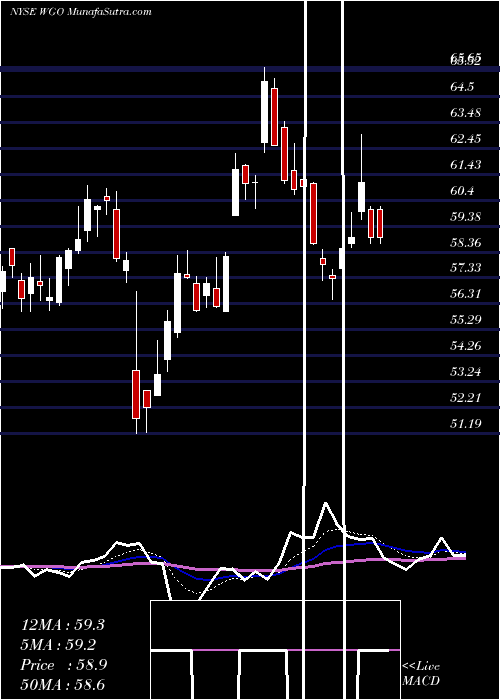Click the Price : 58.9 readout

point(64,665)
